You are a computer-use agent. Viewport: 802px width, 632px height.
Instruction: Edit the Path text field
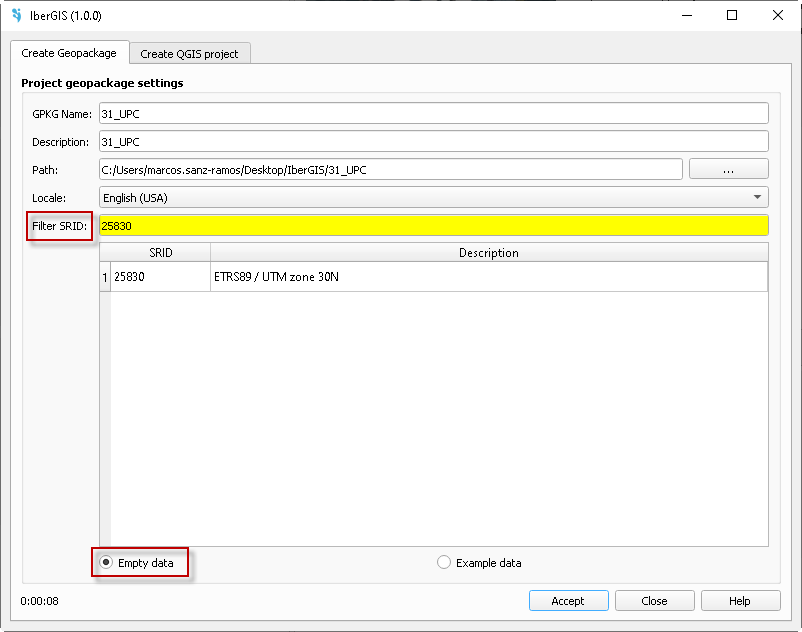point(390,170)
